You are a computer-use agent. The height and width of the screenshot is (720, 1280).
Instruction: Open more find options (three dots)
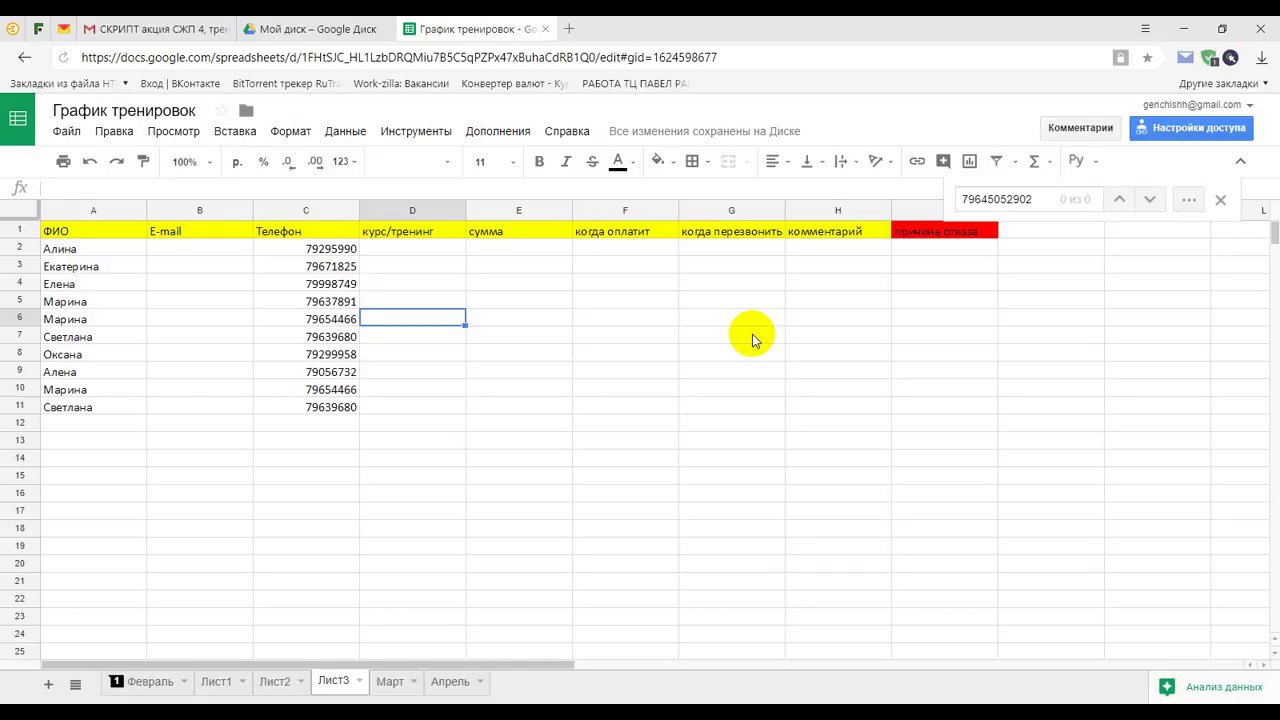click(x=1188, y=199)
